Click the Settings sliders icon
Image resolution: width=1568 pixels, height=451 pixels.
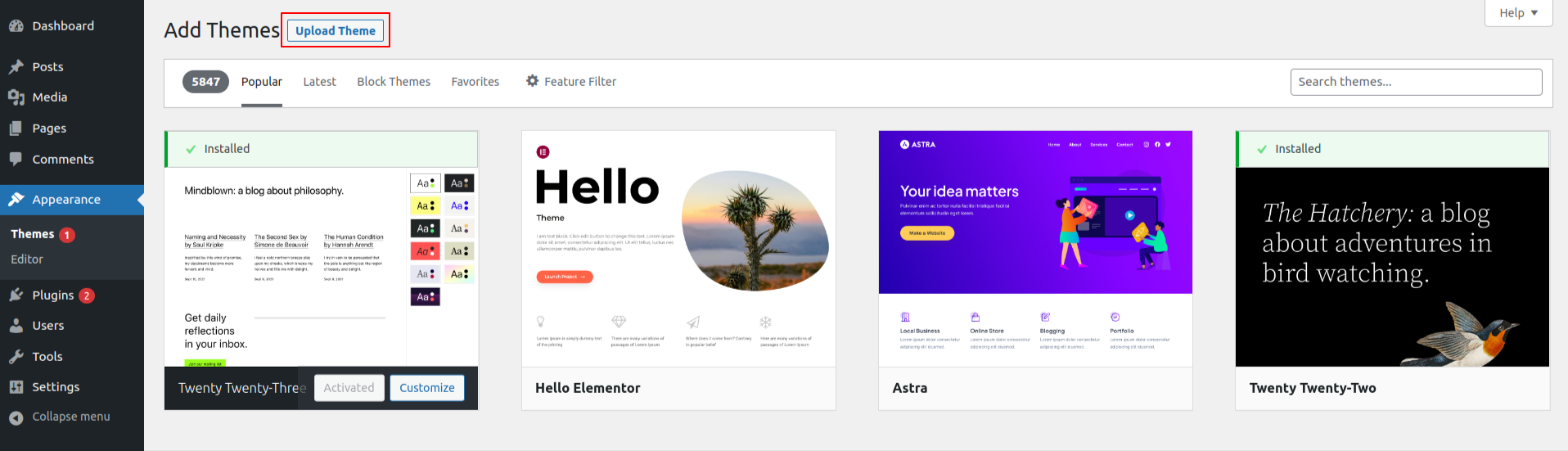tap(16, 387)
